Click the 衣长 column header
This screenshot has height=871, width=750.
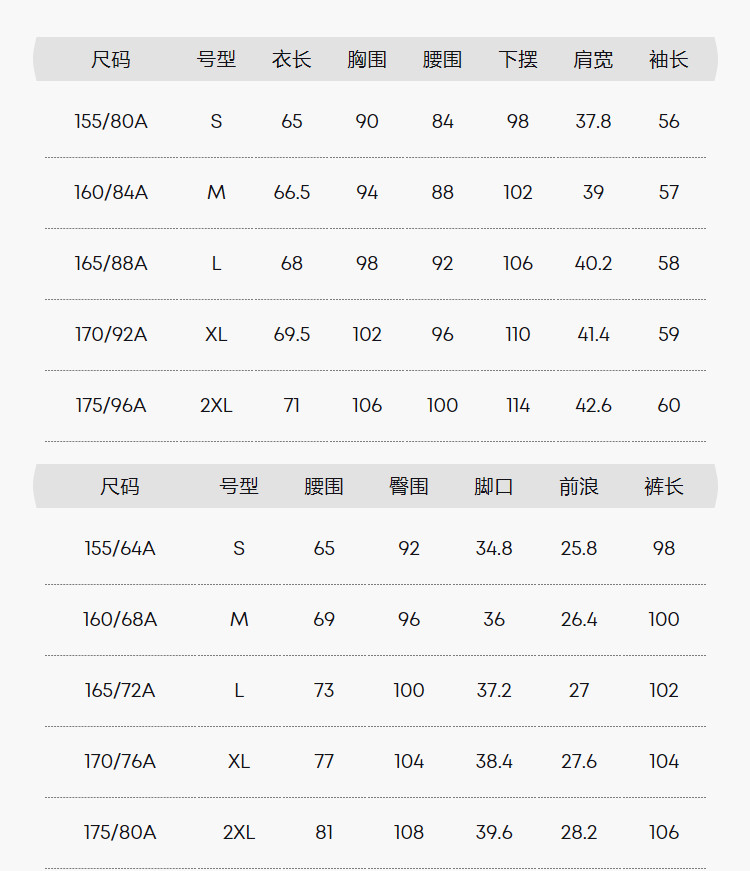[291, 60]
